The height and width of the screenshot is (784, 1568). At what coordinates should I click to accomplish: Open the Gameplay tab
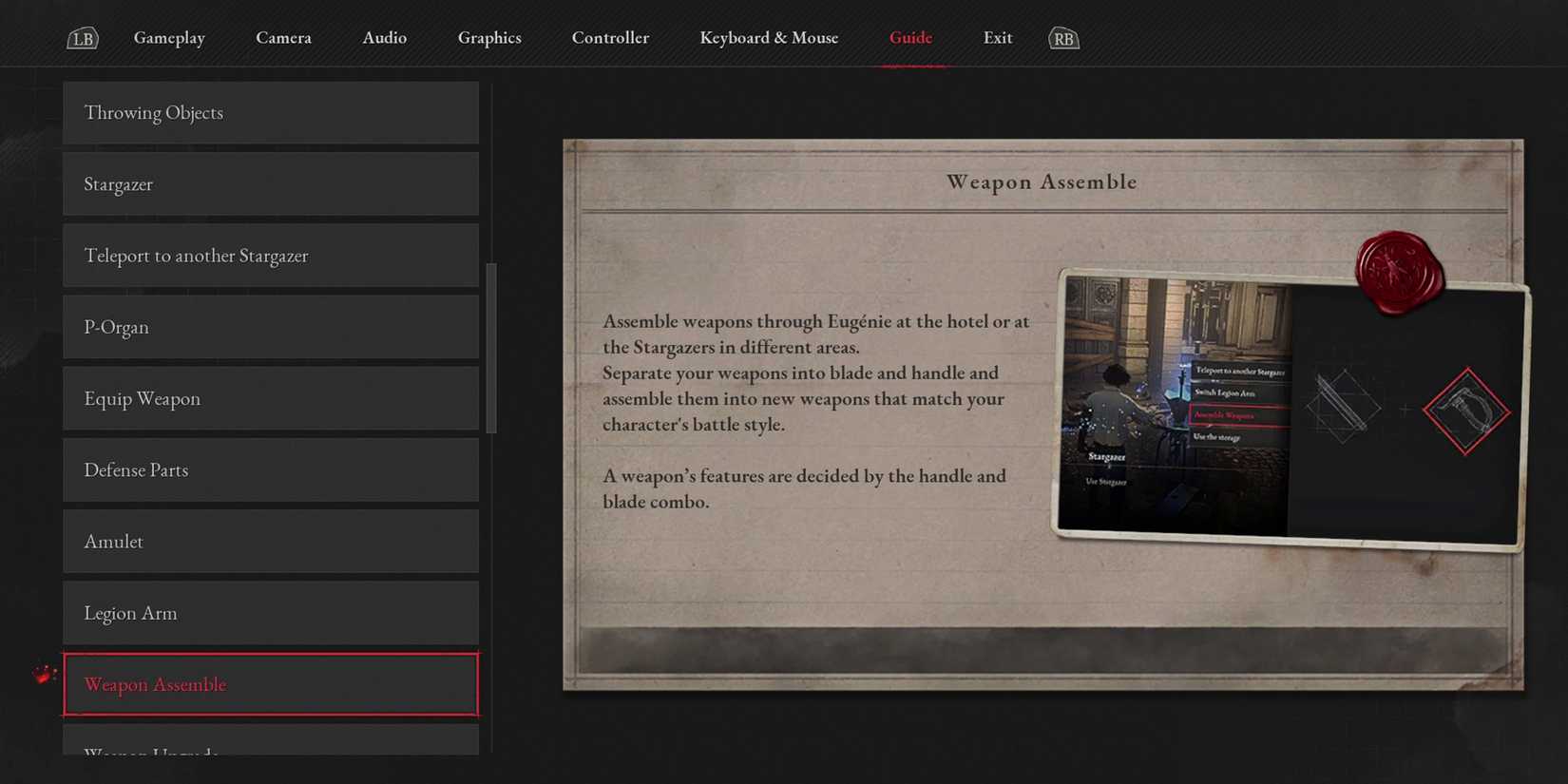(169, 38)
